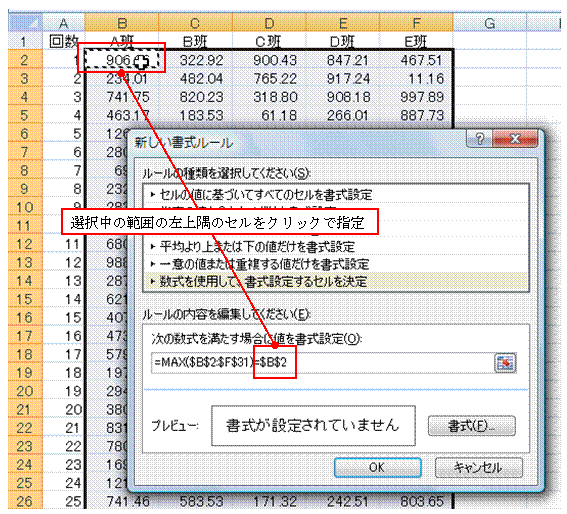Click the 書式が設定されていません preview box
567x514 pixels.
click(x=313, y=426)
